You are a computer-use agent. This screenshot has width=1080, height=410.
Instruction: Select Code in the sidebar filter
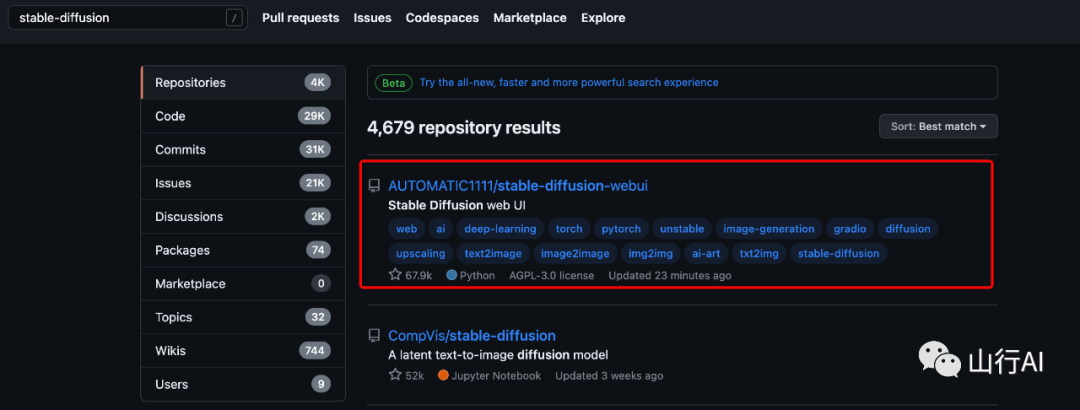[x=170, y=116]
